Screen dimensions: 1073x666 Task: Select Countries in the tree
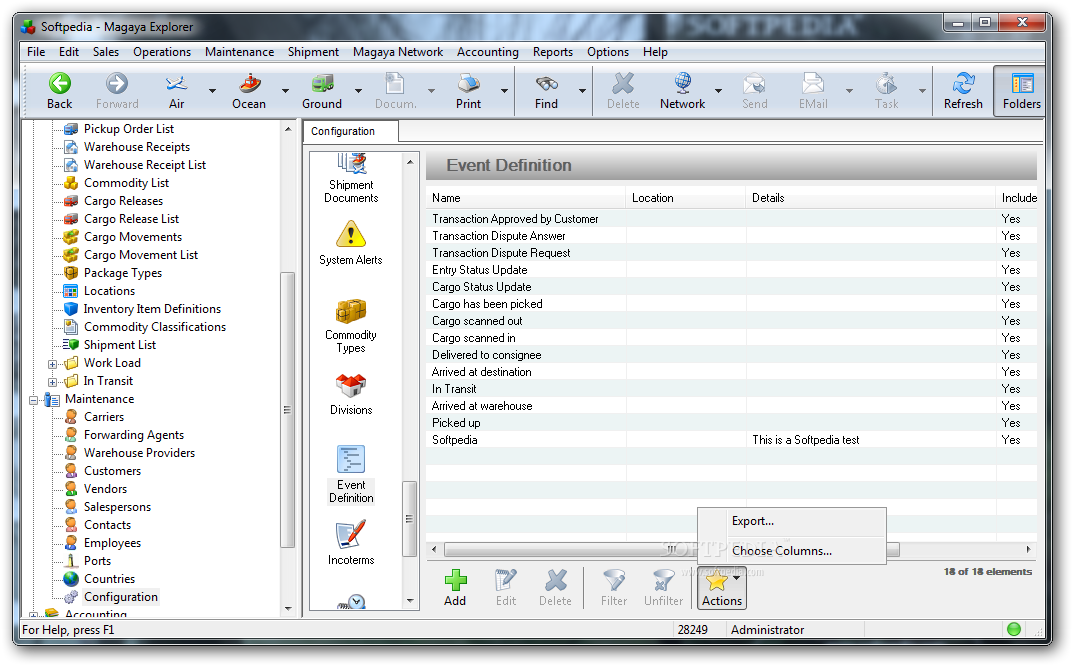tap(109, 580)
